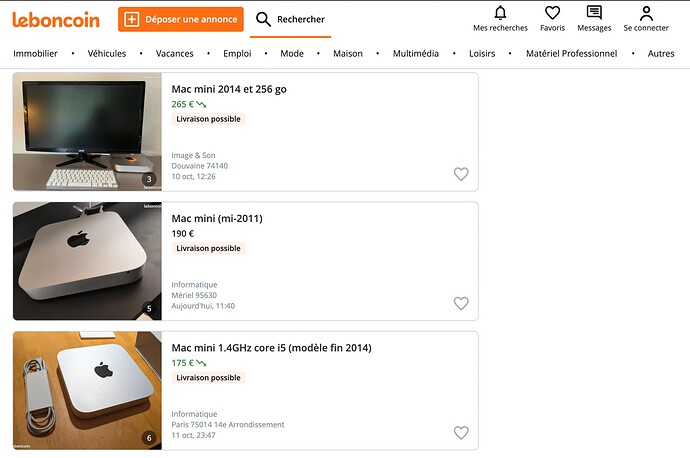Open the Véhicules category
The image size is (690, 458).
click(113, 54)
